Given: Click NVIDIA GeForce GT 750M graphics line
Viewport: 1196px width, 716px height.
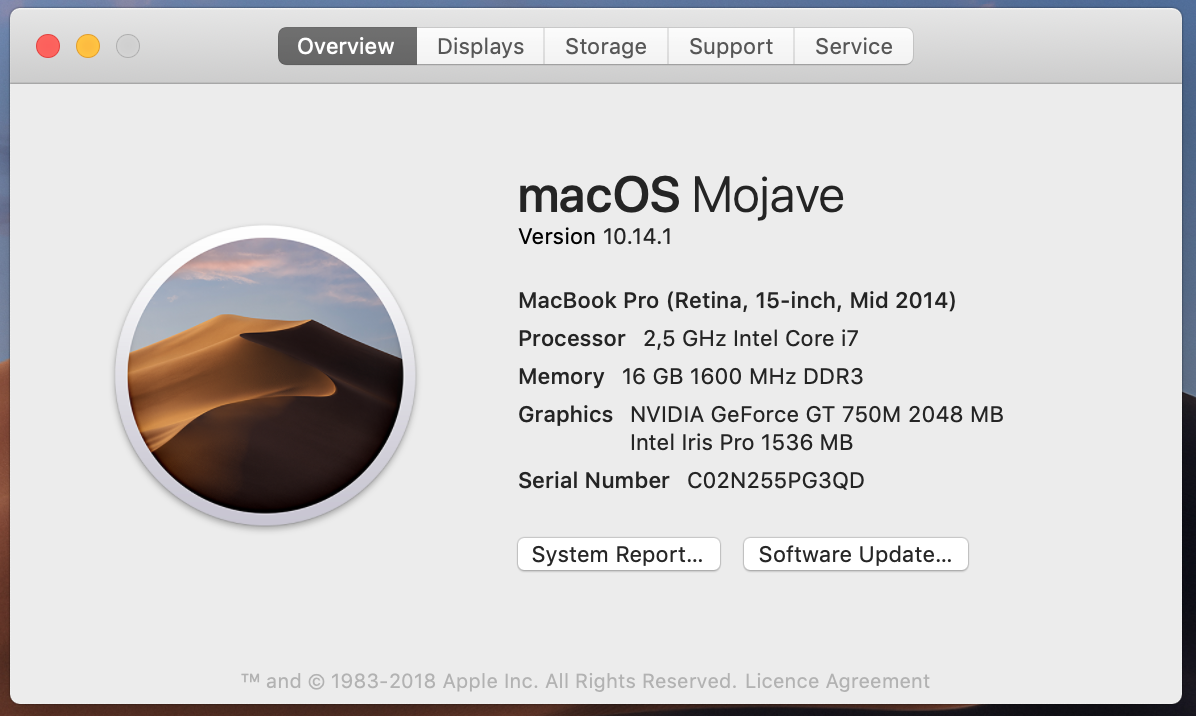Looking at the screenshot, I should click(x=816, y=415).
